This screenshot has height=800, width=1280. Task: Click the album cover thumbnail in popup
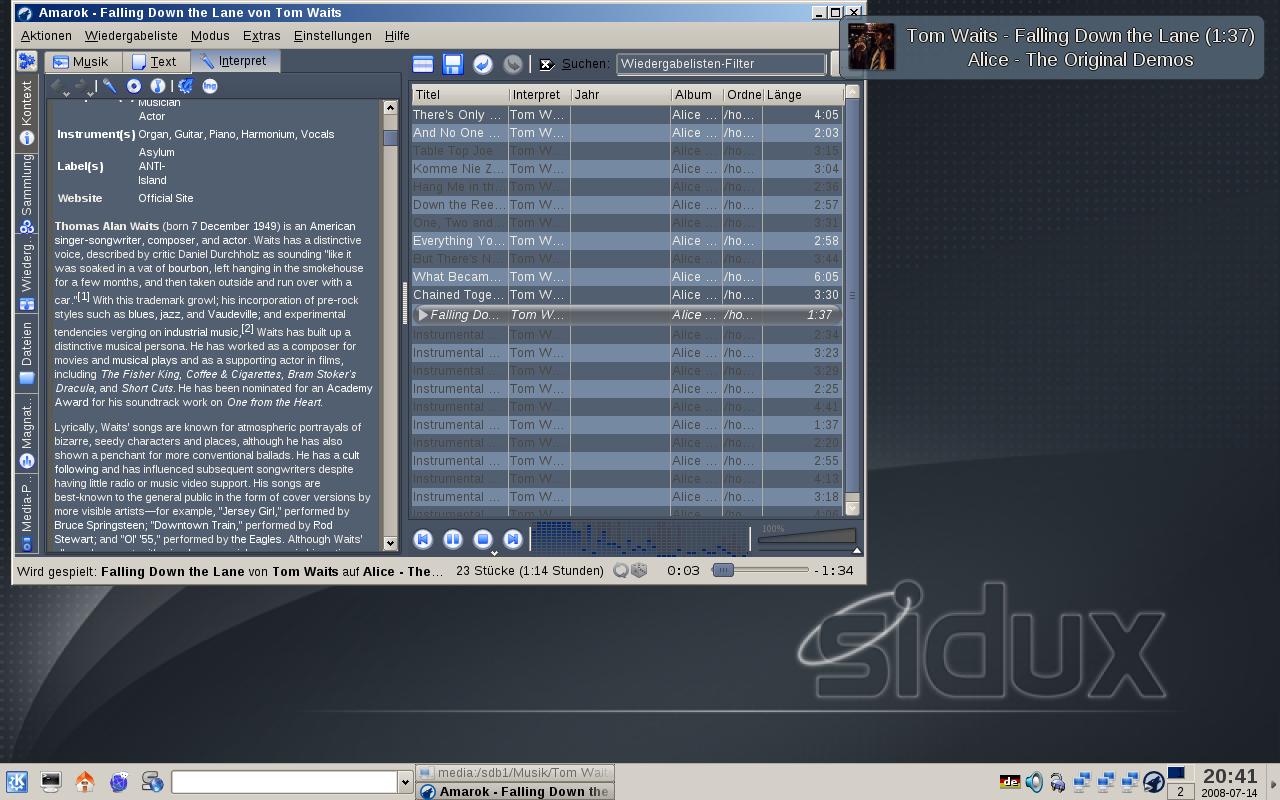[x=871, y=47]
